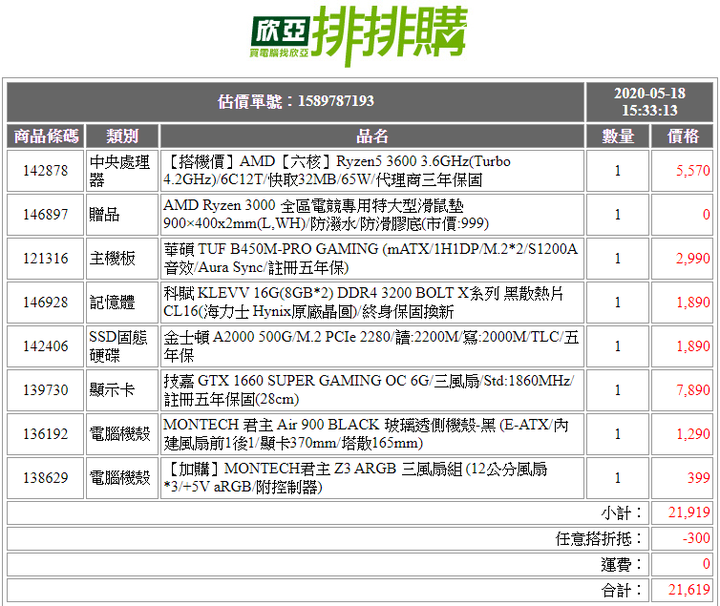This screenshot has width=720, height=606.
Task: Select the Ryzen 3000 mouse pad item
Action: [326, 214]
